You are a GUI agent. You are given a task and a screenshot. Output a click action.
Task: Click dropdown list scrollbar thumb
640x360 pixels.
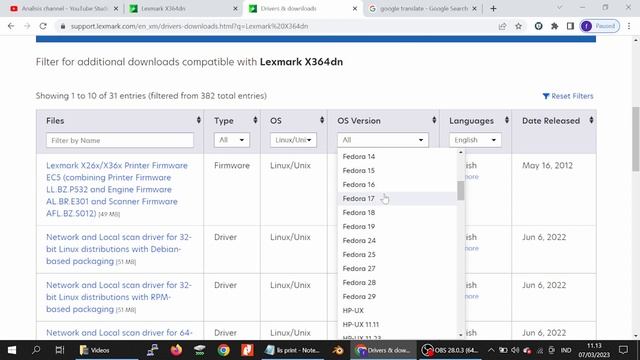(x=460, y=191)
